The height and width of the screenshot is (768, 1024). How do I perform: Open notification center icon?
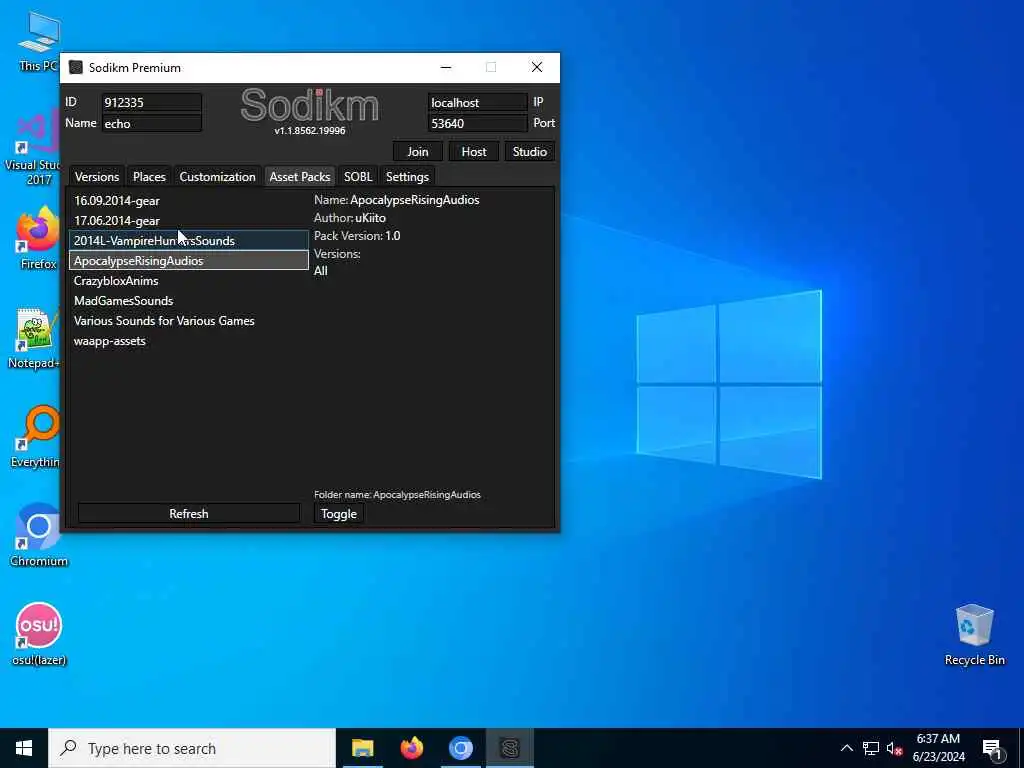click(992, 749)
